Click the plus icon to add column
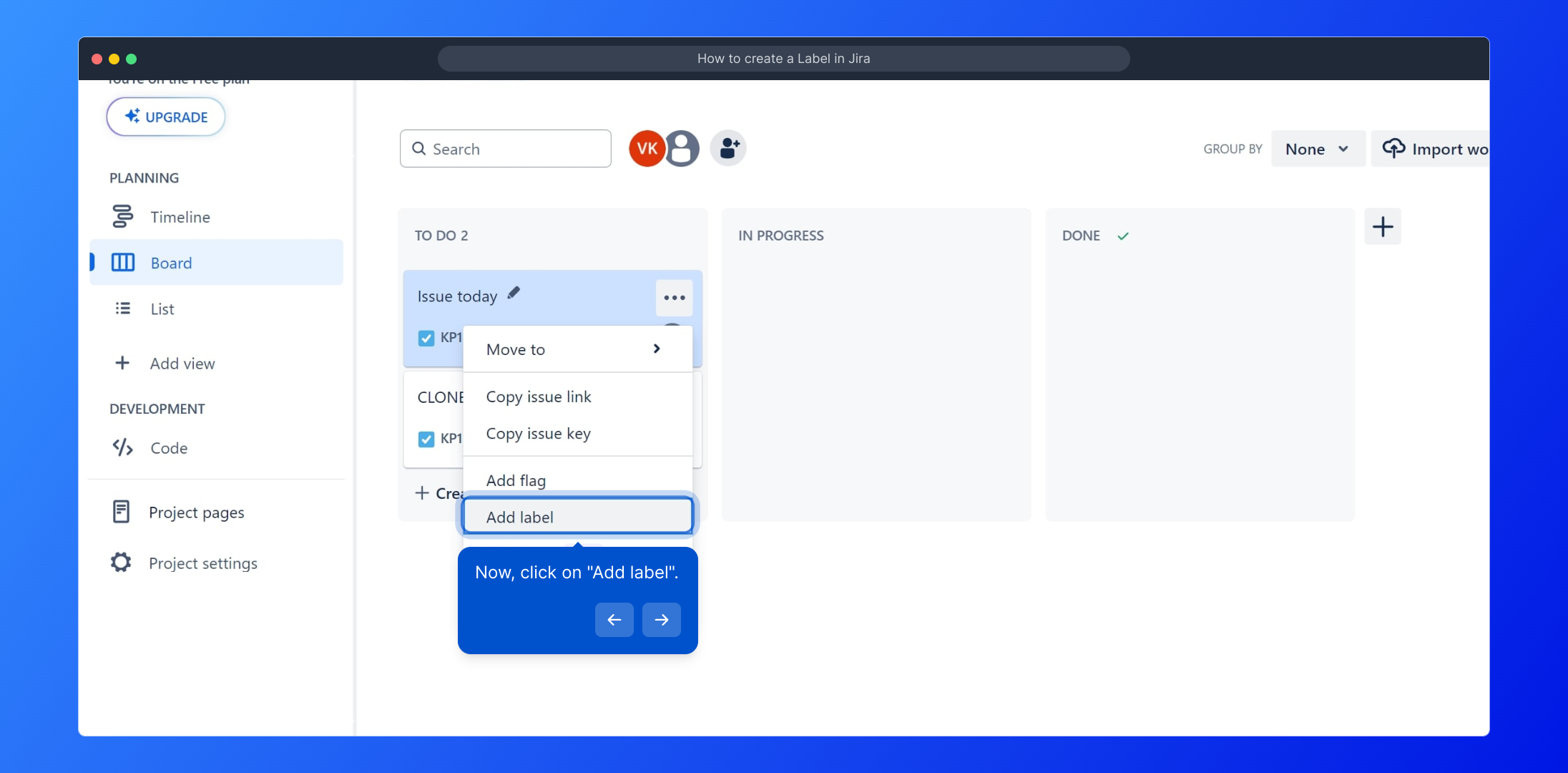This screenshot has height=773, width=1568. coord(1382,227)
